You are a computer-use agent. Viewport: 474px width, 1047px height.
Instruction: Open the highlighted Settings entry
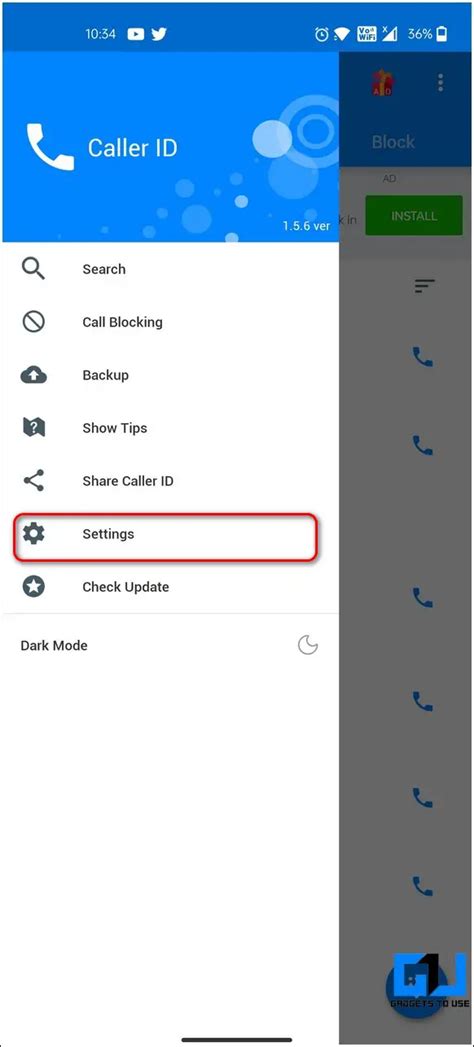click(166, 536)
